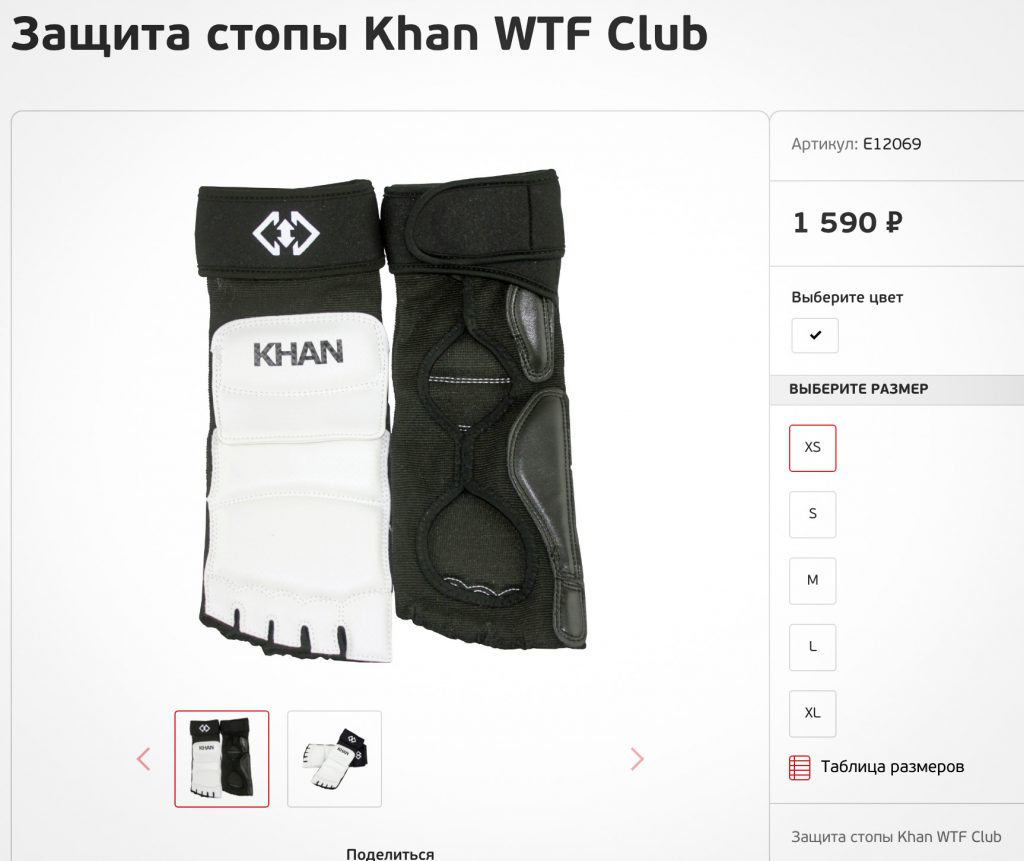Click the article number Е12069
The image size is (1024, 861).
tap(892, 144)
